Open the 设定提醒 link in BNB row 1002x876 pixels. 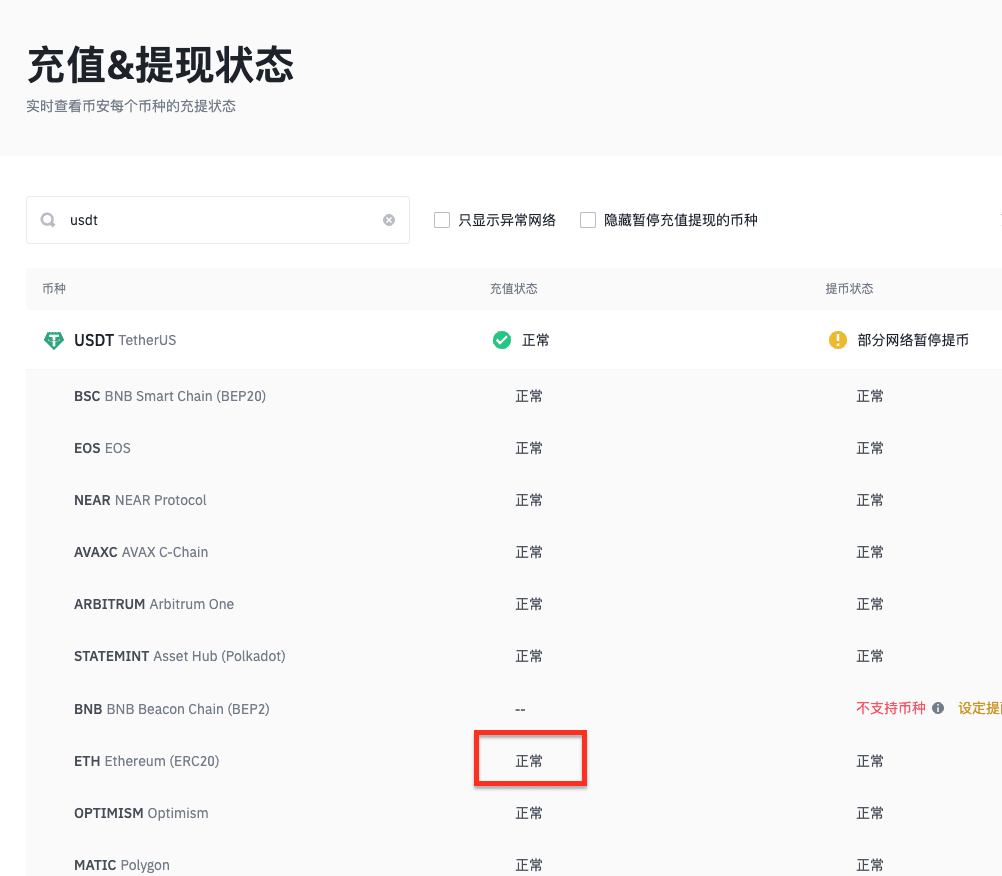(980, 708)
